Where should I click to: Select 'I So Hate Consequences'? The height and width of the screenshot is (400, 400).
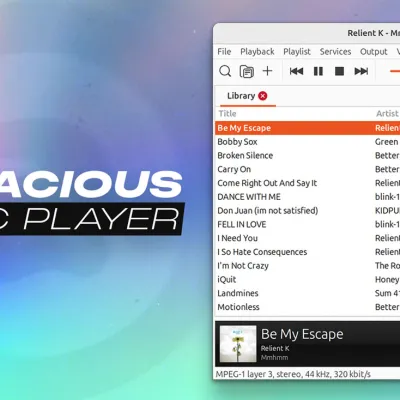click(x=262, y=252)
